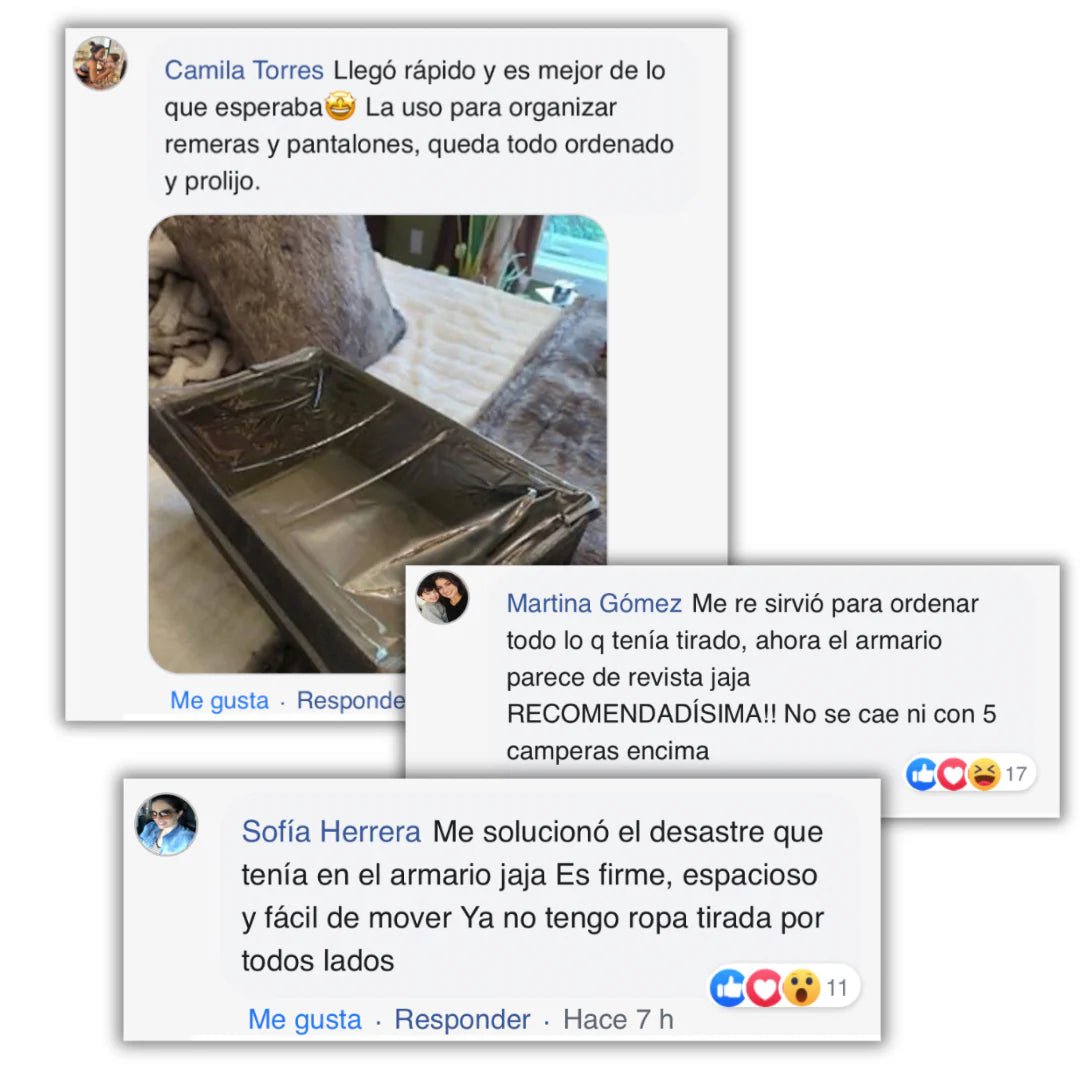The image size is (1080, 1080).
Task: Click the wow emoji reaction on Sofía's comment
Action: pyautogui.click(x=802, y=988)
